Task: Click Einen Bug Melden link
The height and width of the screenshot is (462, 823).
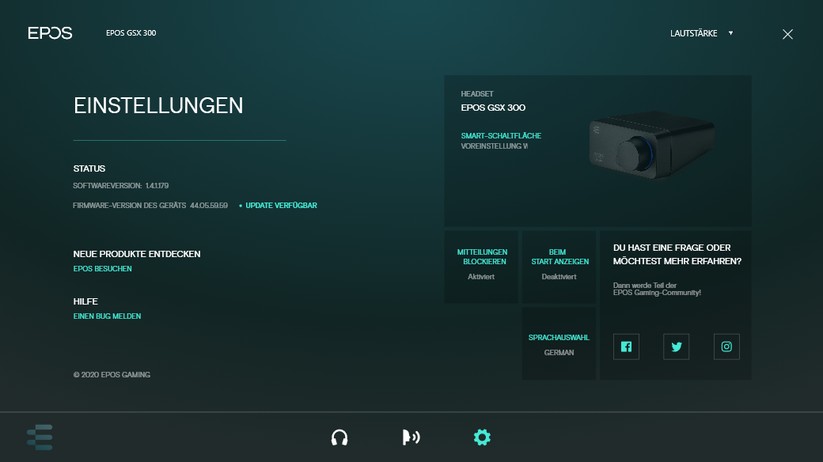Action: 107,316
